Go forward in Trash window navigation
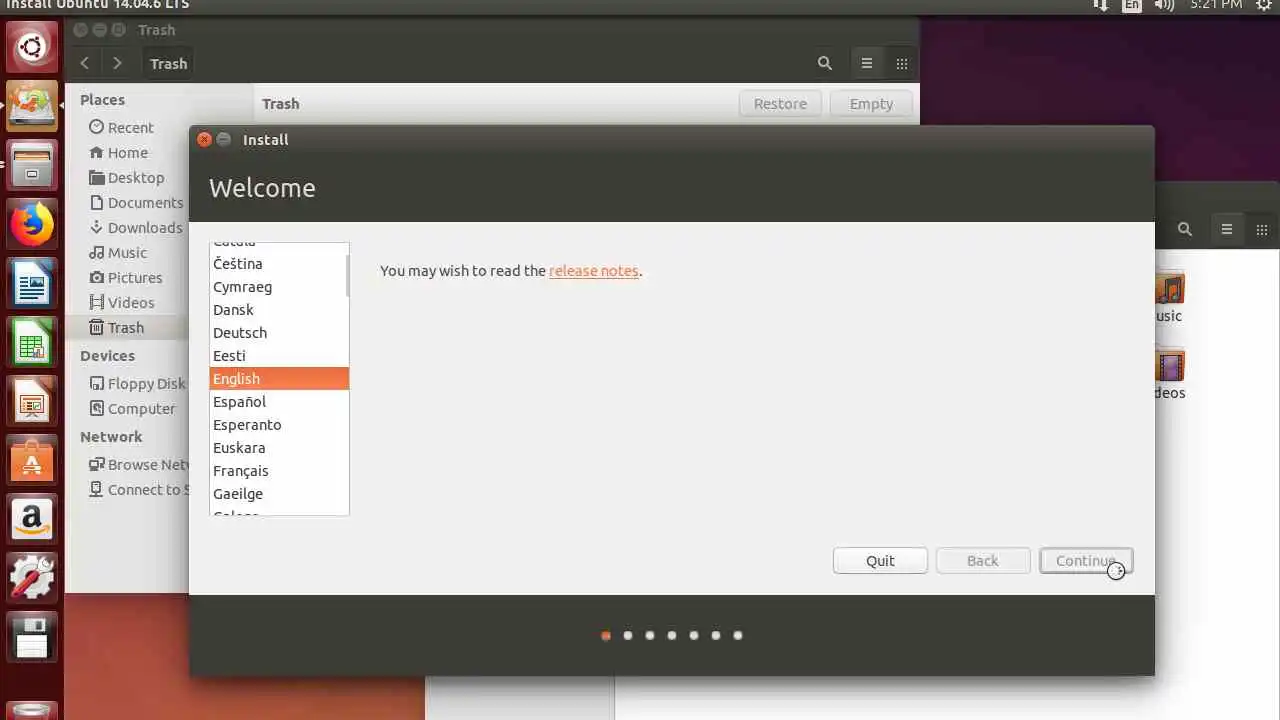 tap(118, 63)
